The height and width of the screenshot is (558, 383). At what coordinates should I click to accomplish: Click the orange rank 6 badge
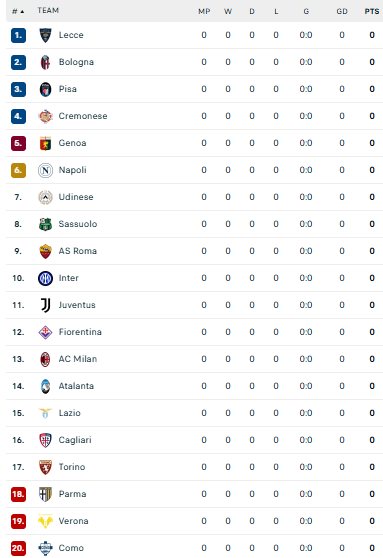(18, 170)
